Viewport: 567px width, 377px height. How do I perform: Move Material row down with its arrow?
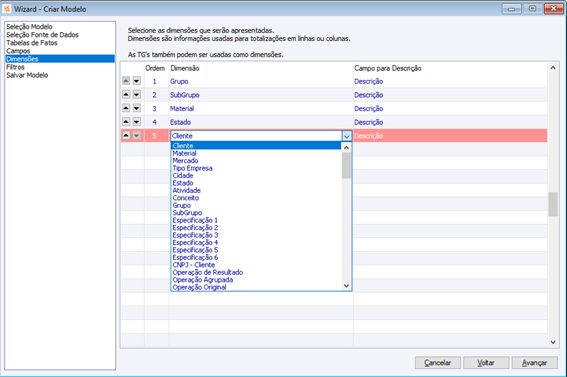point(136,108)
